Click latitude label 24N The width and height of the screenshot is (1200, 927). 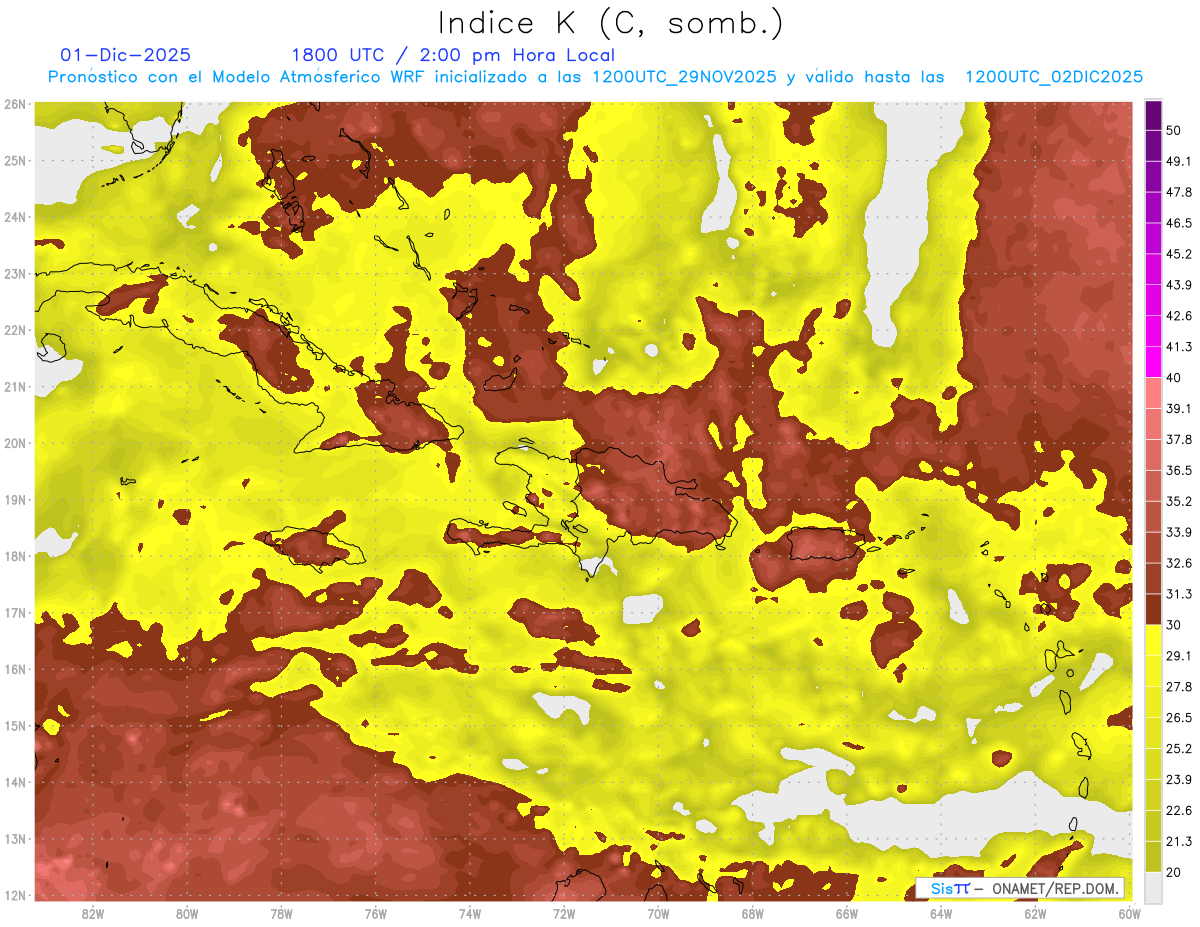pos(15,217)
